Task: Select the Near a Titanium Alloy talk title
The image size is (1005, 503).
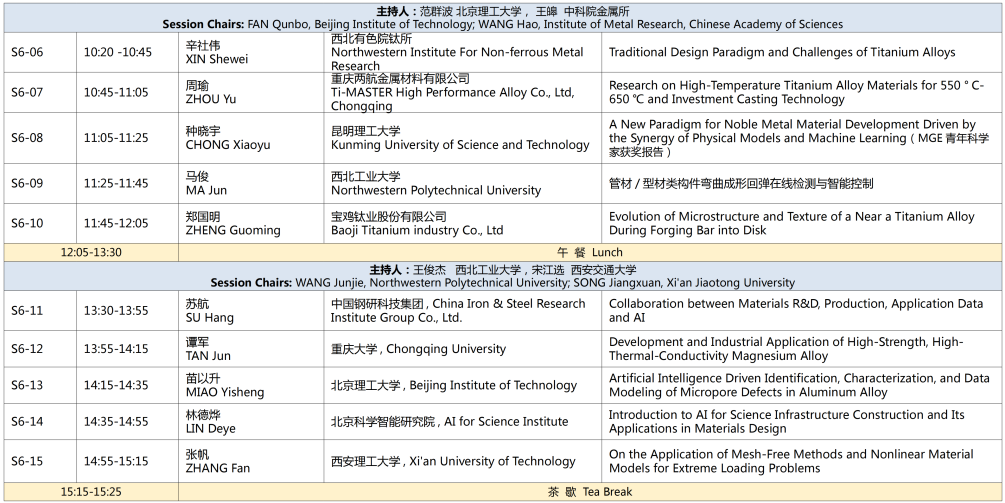Action: point(791,223)
